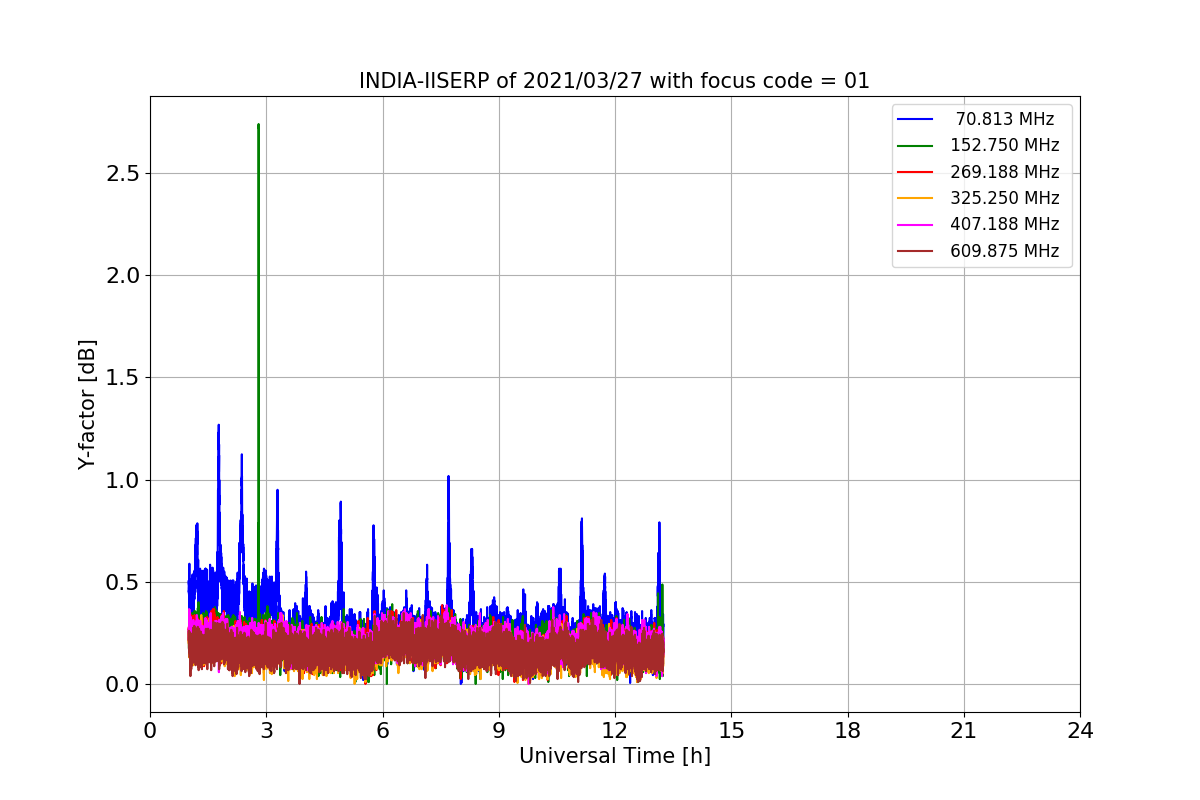Click the x-axis tick label '3'

pyautogui.click(x=266, y=731)
